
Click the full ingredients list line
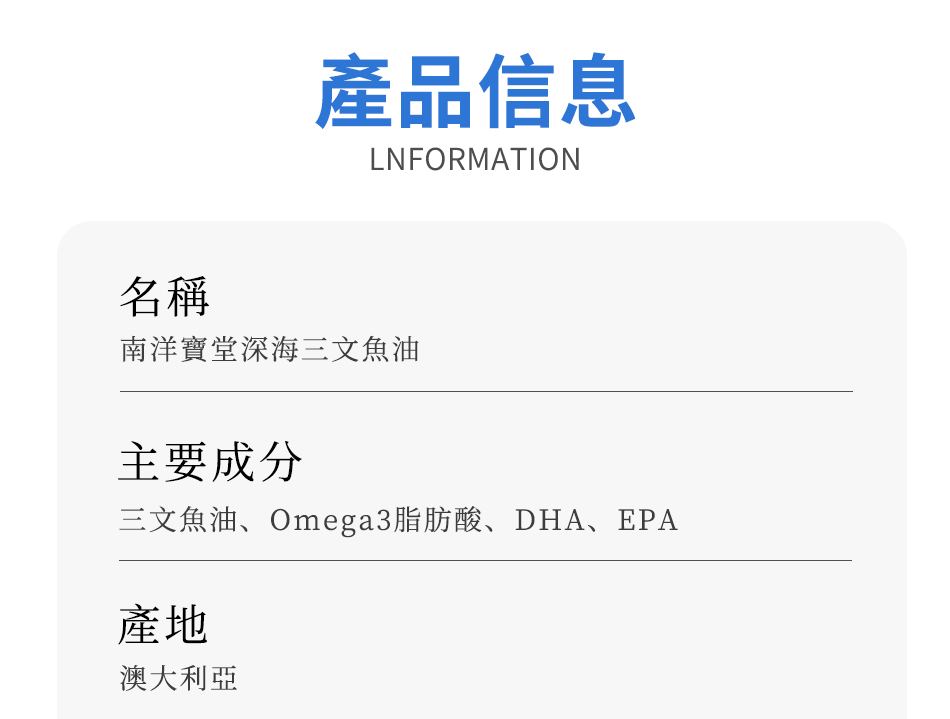pyautogui.click(x=398, y=521)
